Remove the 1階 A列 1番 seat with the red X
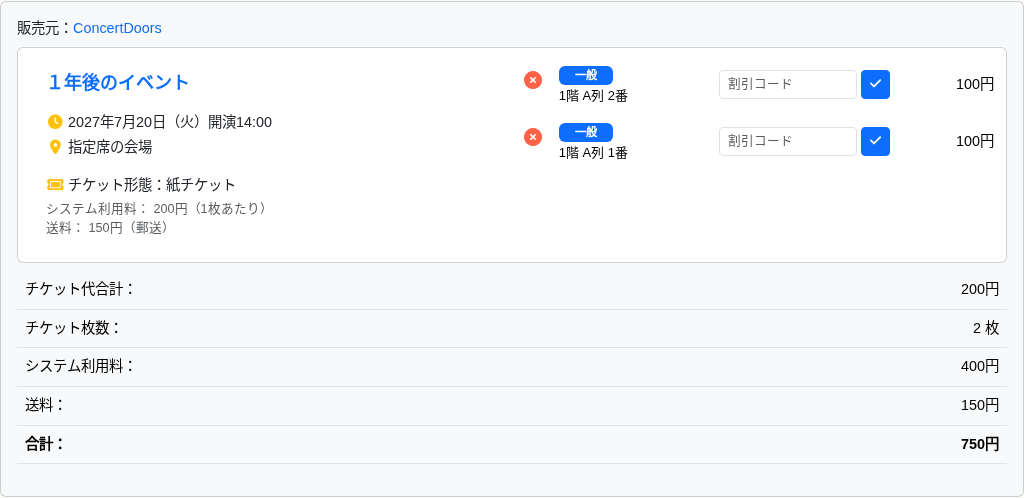This screenshot has width=1024, height=498. (x=533, y=137)
